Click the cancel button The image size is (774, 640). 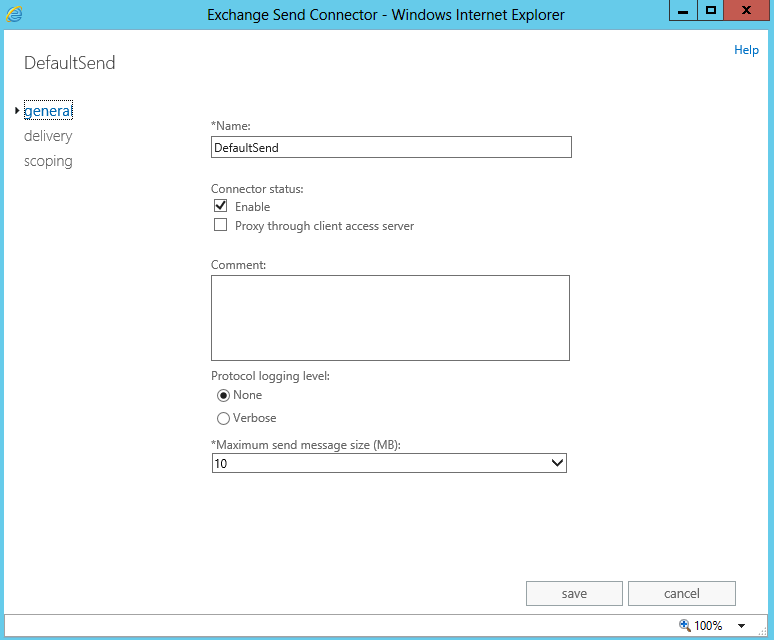pyautogui.click(x=681, y=594)
